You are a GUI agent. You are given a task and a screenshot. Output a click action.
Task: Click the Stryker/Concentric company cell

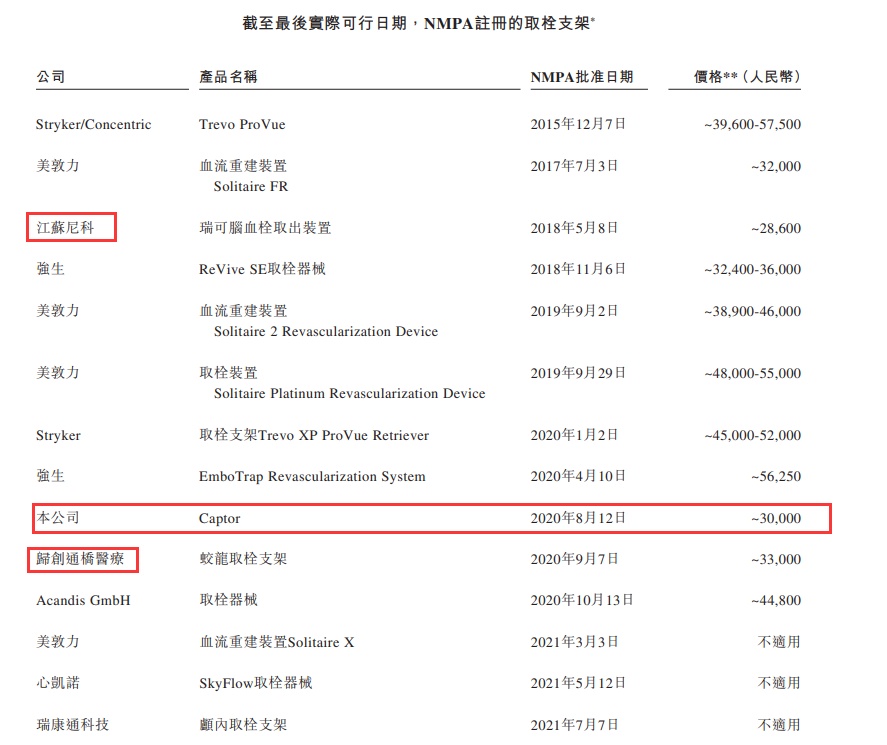pos(93,124)
